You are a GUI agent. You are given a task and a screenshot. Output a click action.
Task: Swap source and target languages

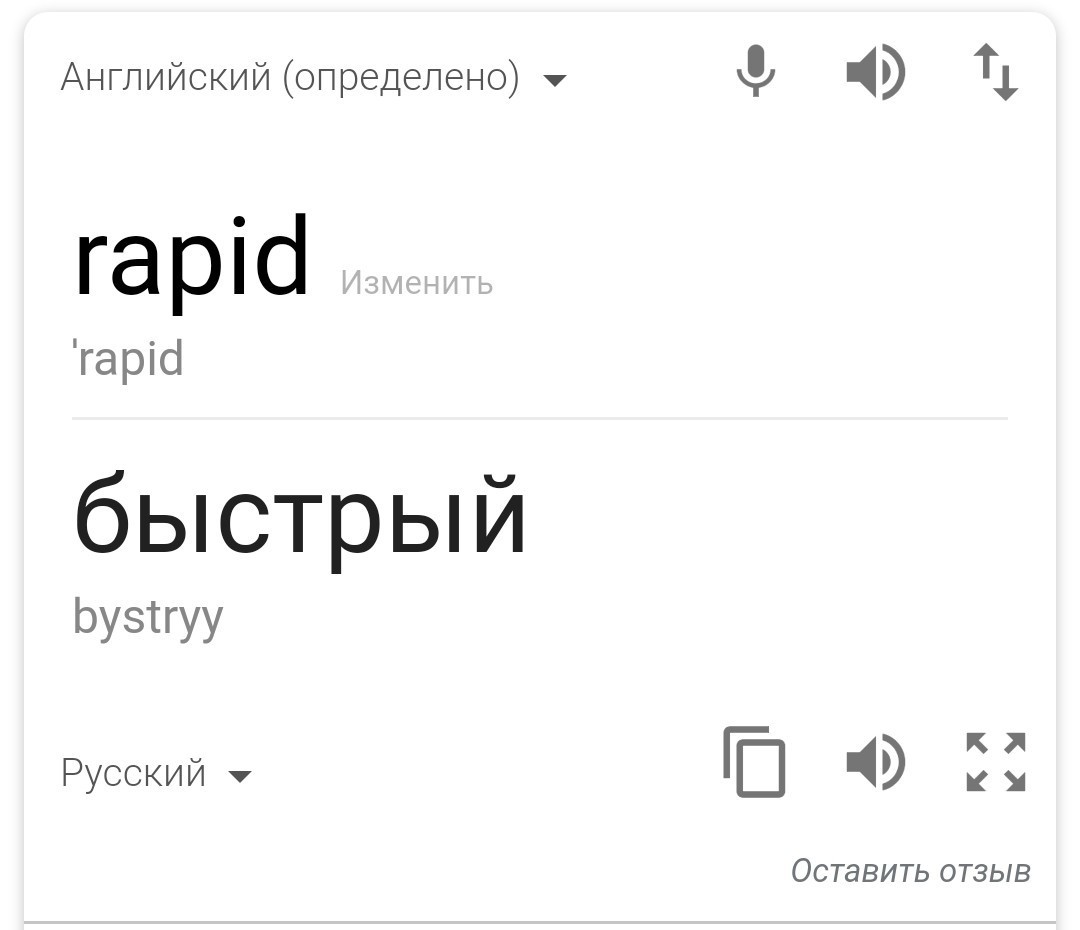pos(996,73)
